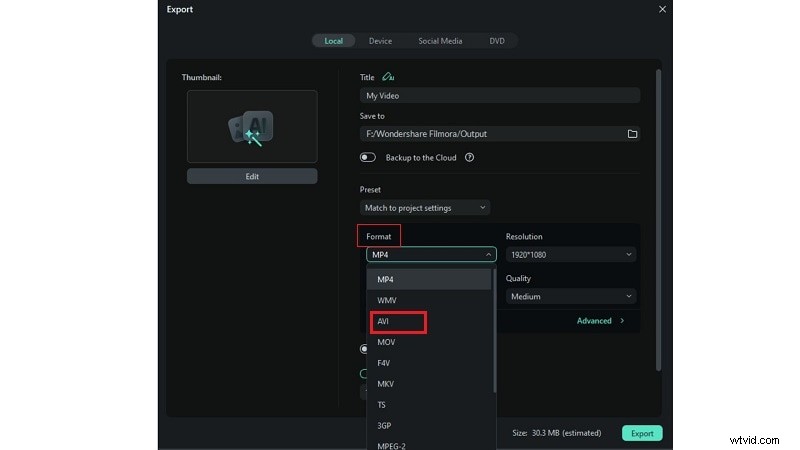Click the Backup to the Cloud help icon

(469, 158)
